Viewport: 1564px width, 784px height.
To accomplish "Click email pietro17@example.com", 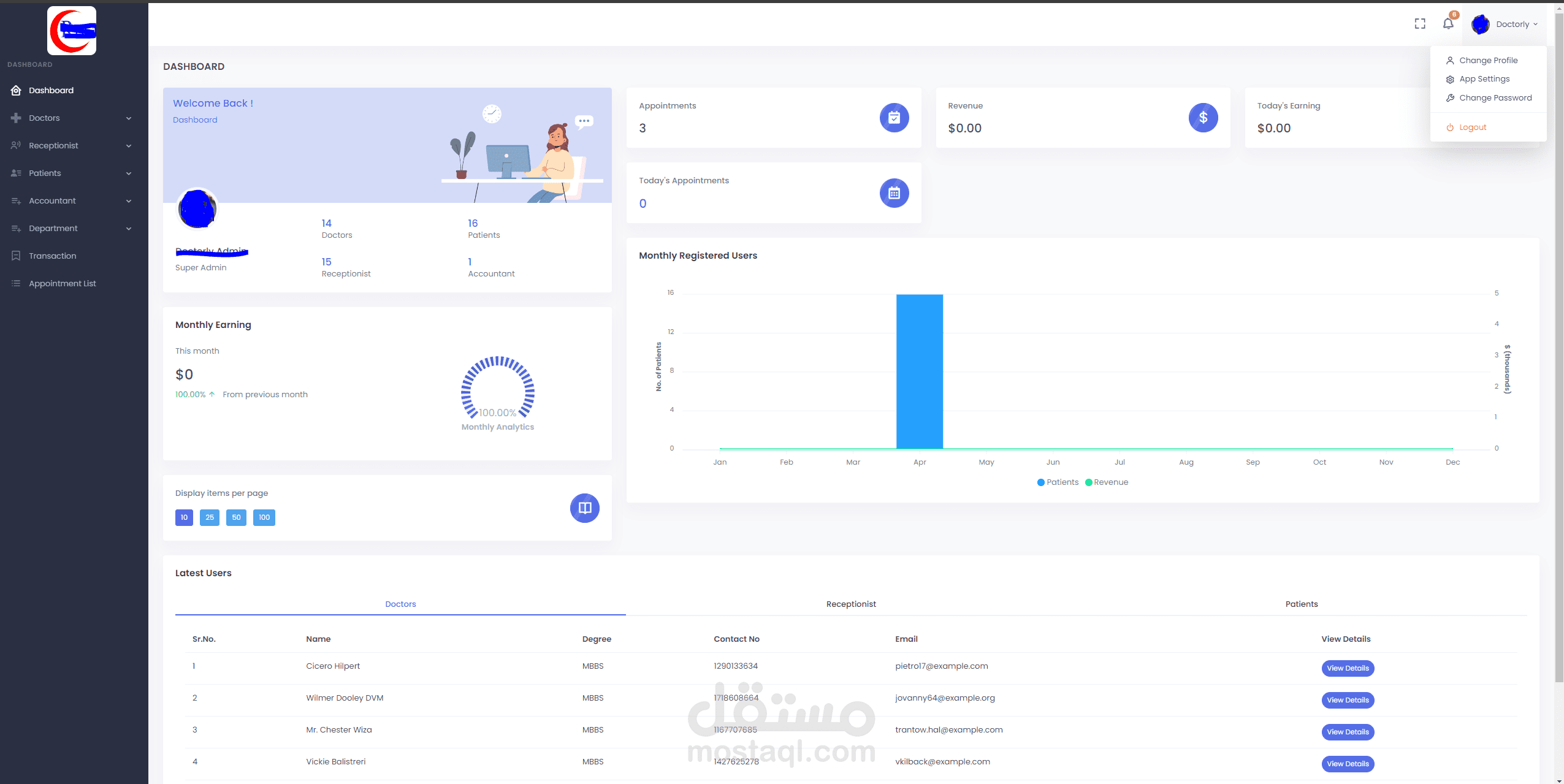I will (x=941, y=666).
